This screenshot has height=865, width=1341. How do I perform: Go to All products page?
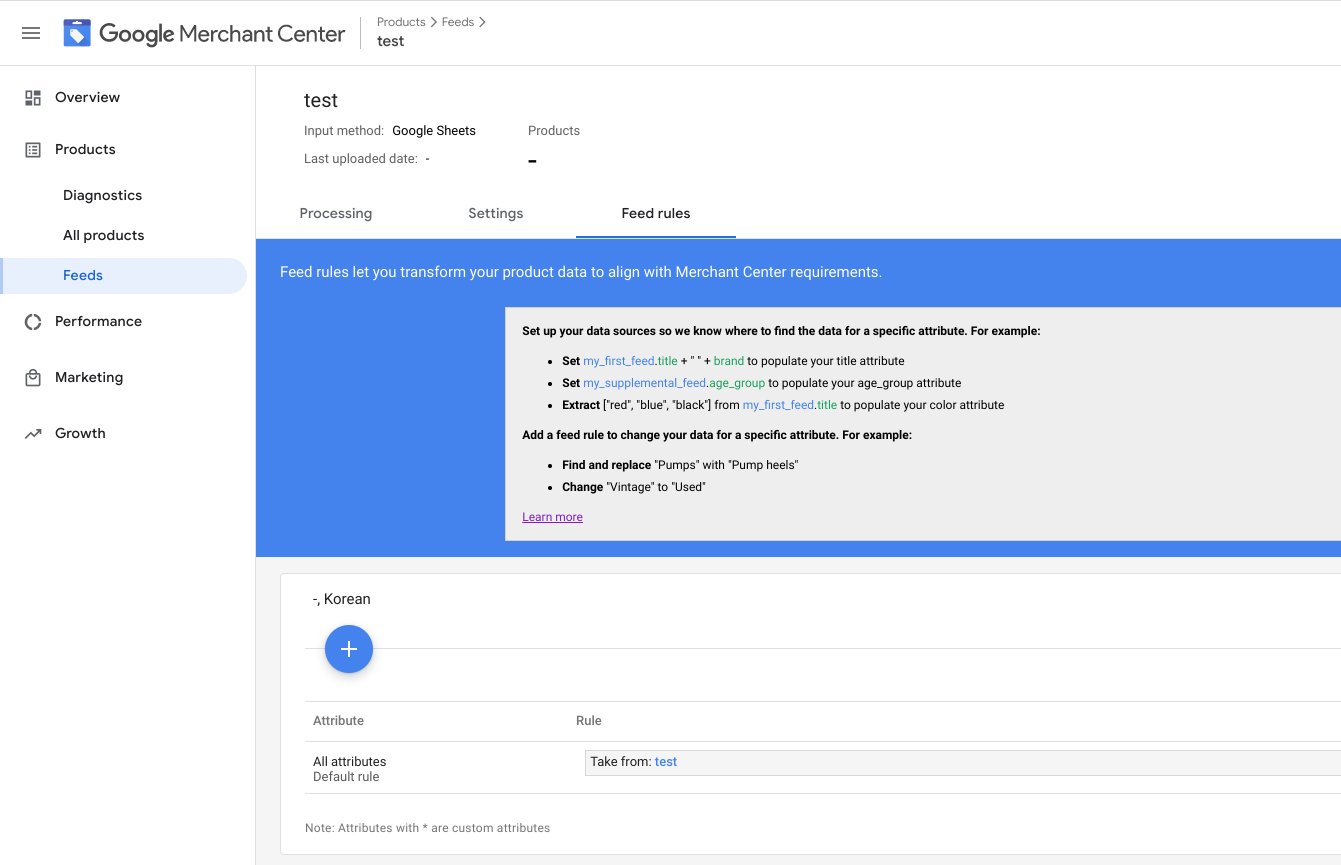click(x=103, y=235)
